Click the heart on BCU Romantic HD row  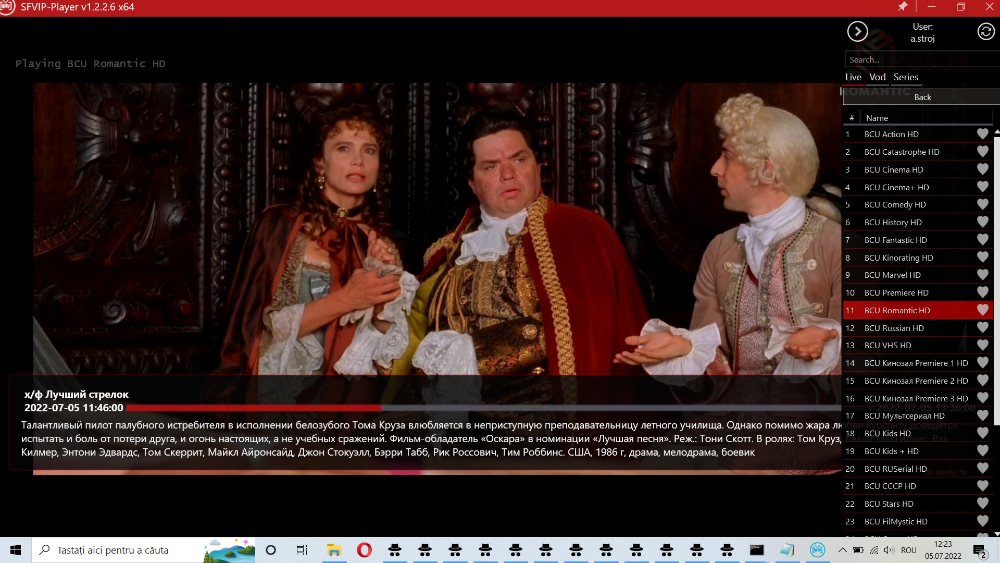point(982,310)
